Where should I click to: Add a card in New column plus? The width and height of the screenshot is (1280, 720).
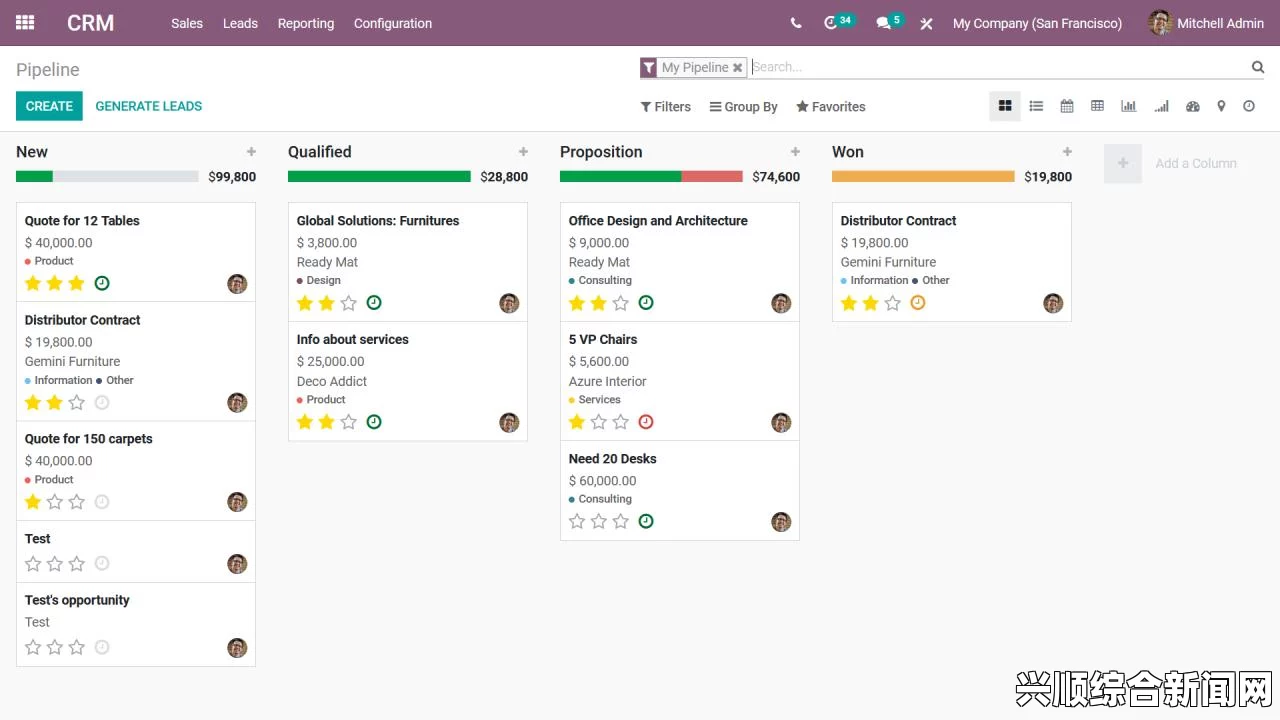pyautogui.click(x=251, y=152)
